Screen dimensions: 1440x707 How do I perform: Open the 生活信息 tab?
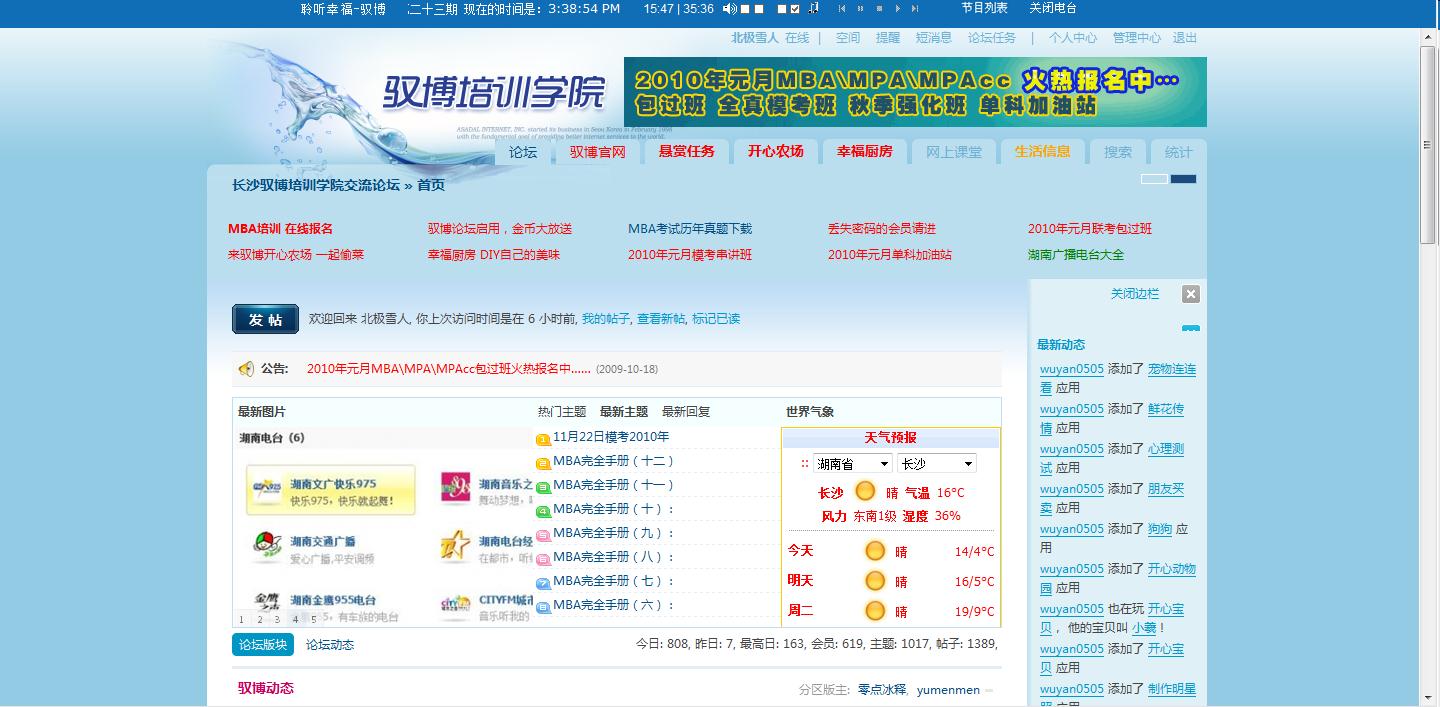point(1043,152)
